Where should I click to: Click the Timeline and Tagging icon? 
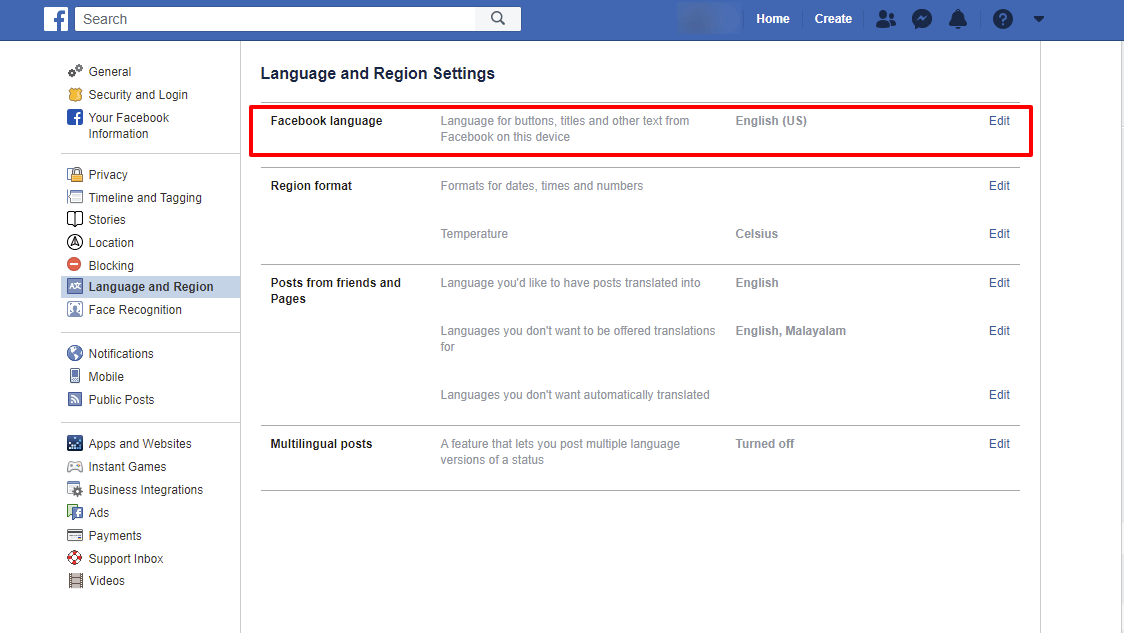[75, 196]
